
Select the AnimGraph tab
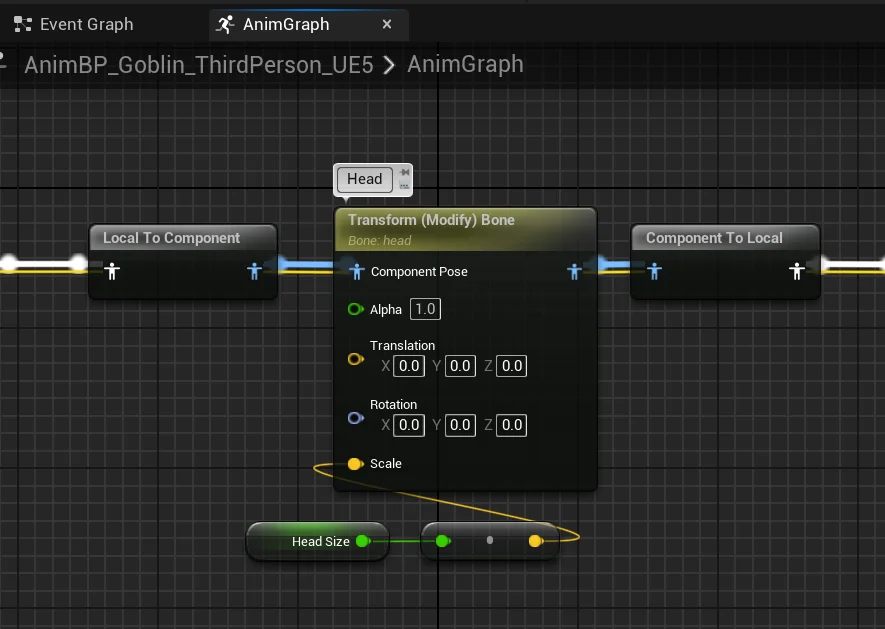[x=286, y=24]
